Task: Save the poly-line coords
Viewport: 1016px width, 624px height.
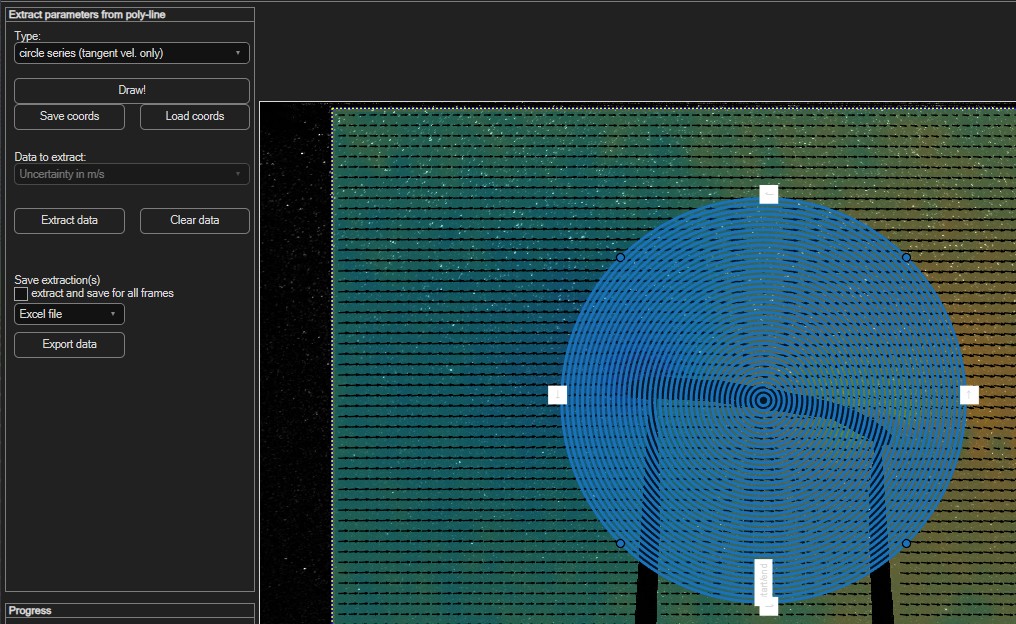Action: click(69, 117)
